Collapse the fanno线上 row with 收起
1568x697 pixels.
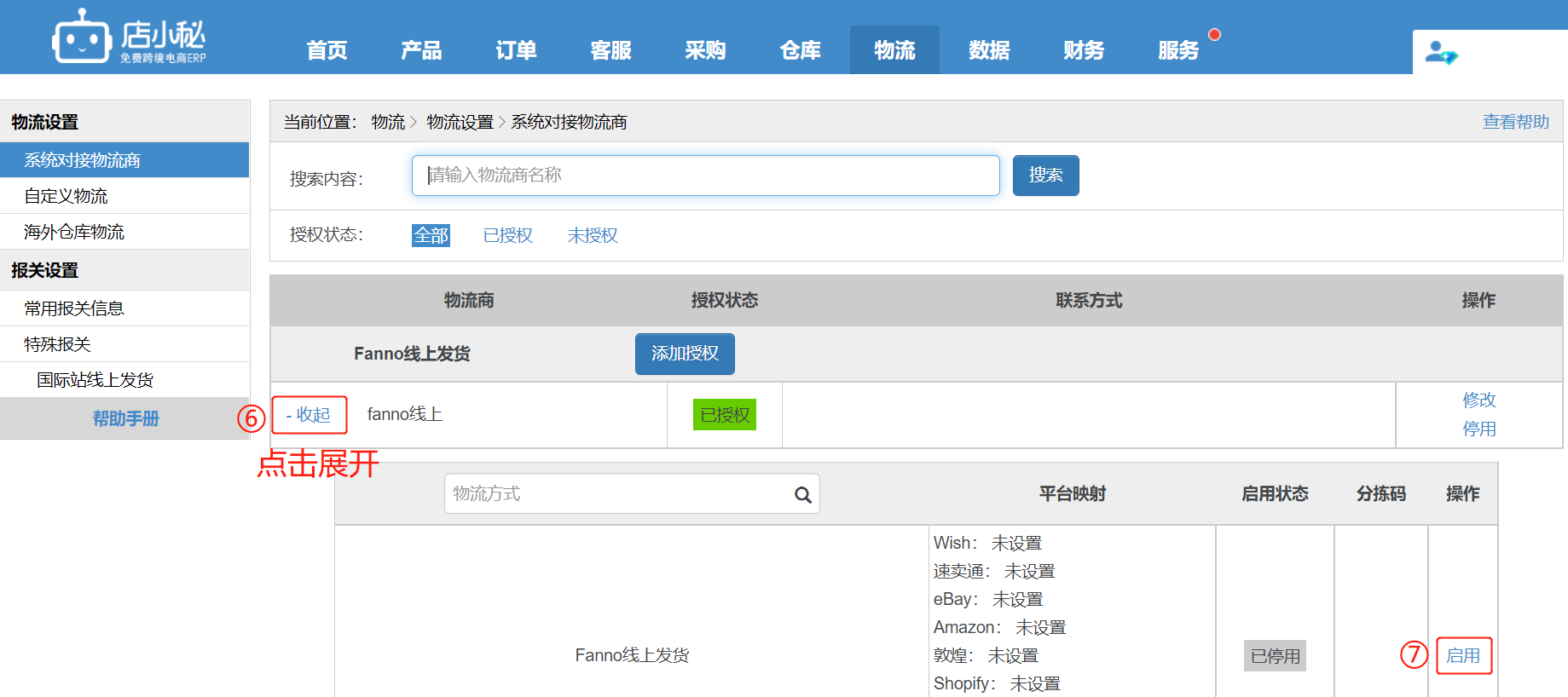coord(309,415)
